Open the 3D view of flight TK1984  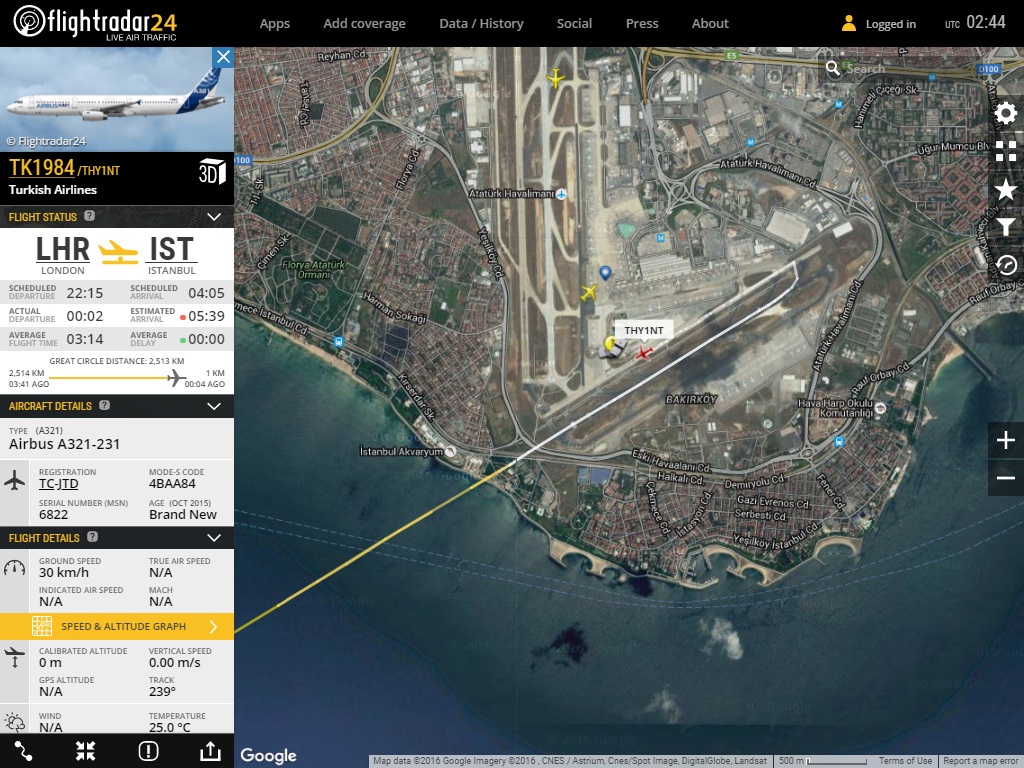coord(212,171)
